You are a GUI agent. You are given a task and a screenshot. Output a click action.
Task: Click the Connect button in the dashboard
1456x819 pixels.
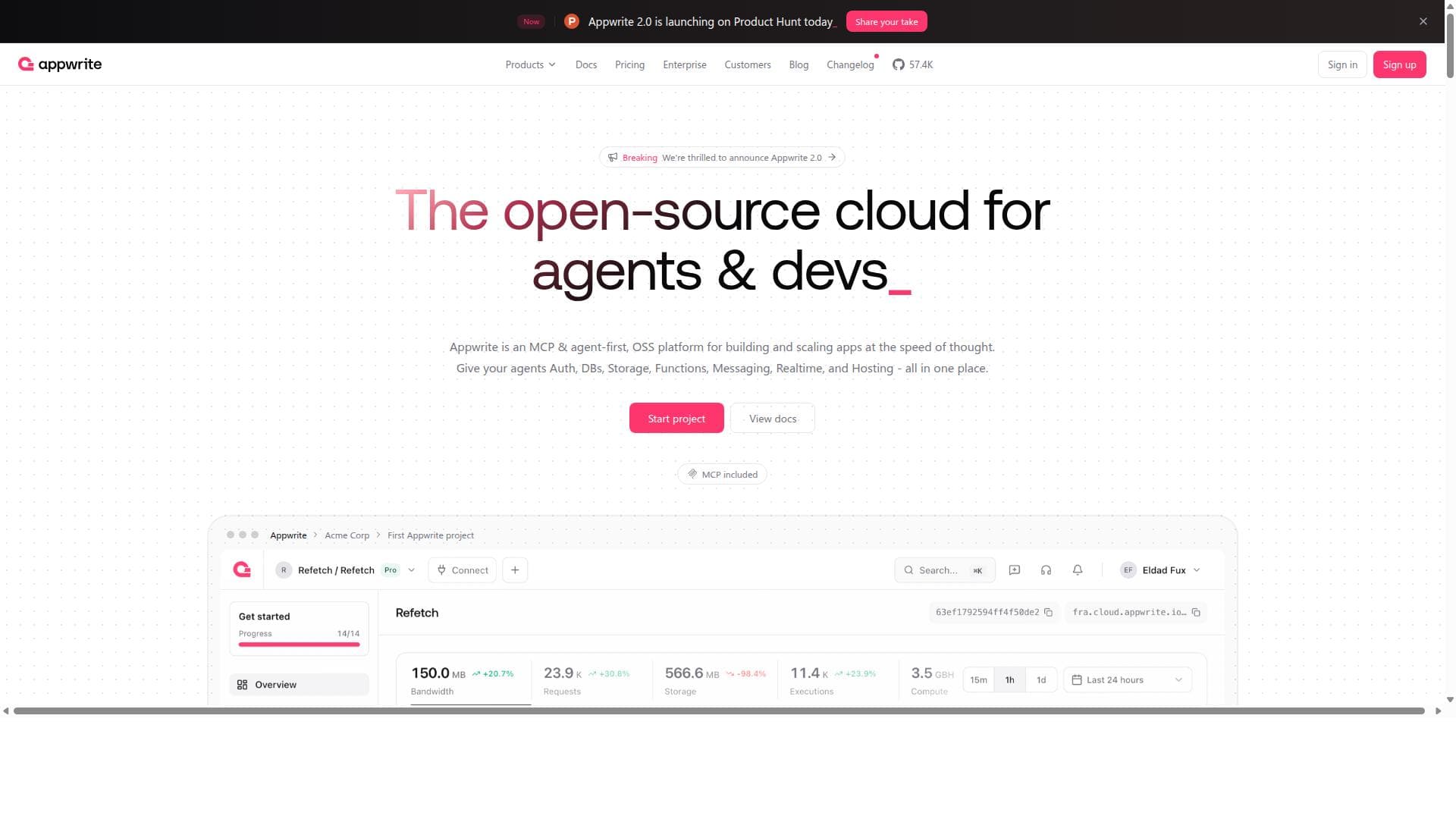[x=463, y=570]
